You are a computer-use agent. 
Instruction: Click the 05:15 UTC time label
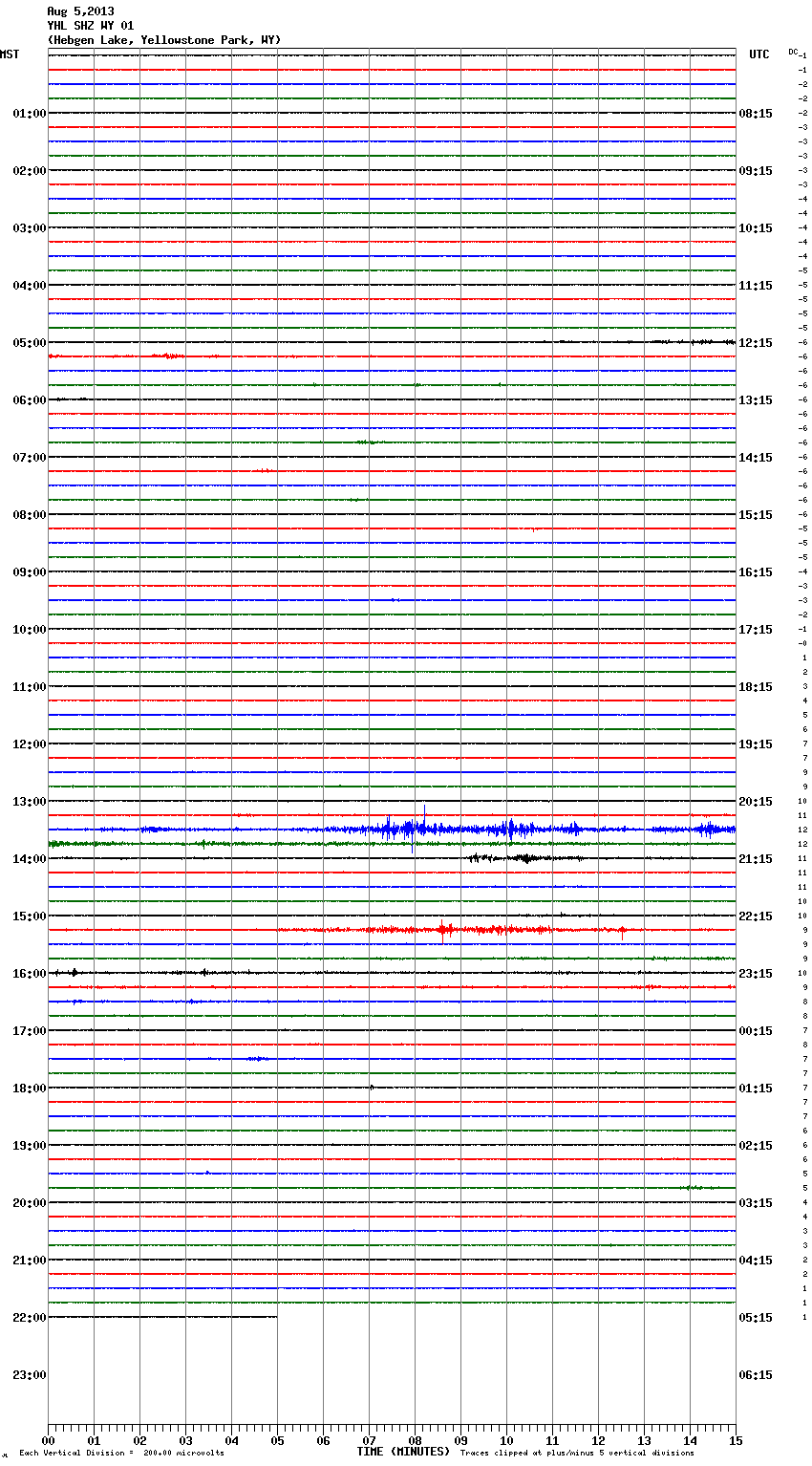(756, 1318)
